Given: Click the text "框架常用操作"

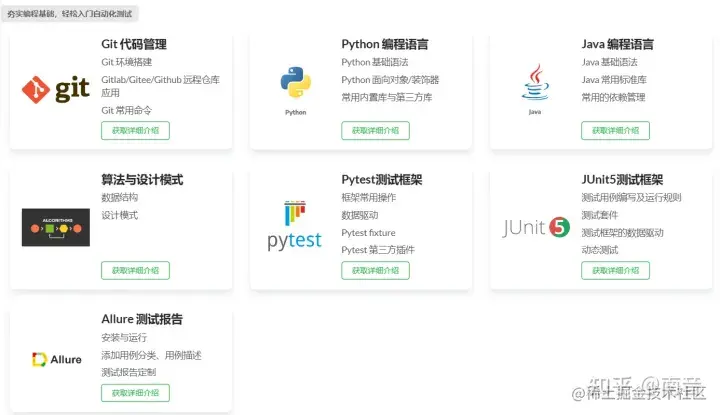Looking at the screenshot, I should coord(369,197).
